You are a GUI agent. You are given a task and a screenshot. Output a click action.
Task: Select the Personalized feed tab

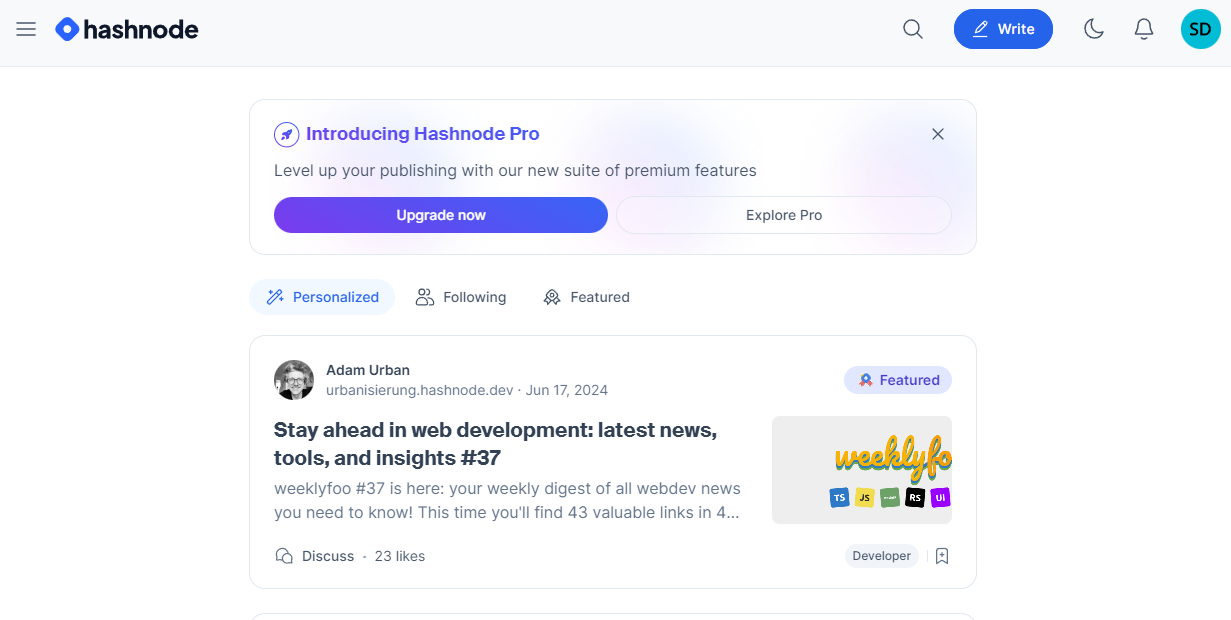(322, 297)
